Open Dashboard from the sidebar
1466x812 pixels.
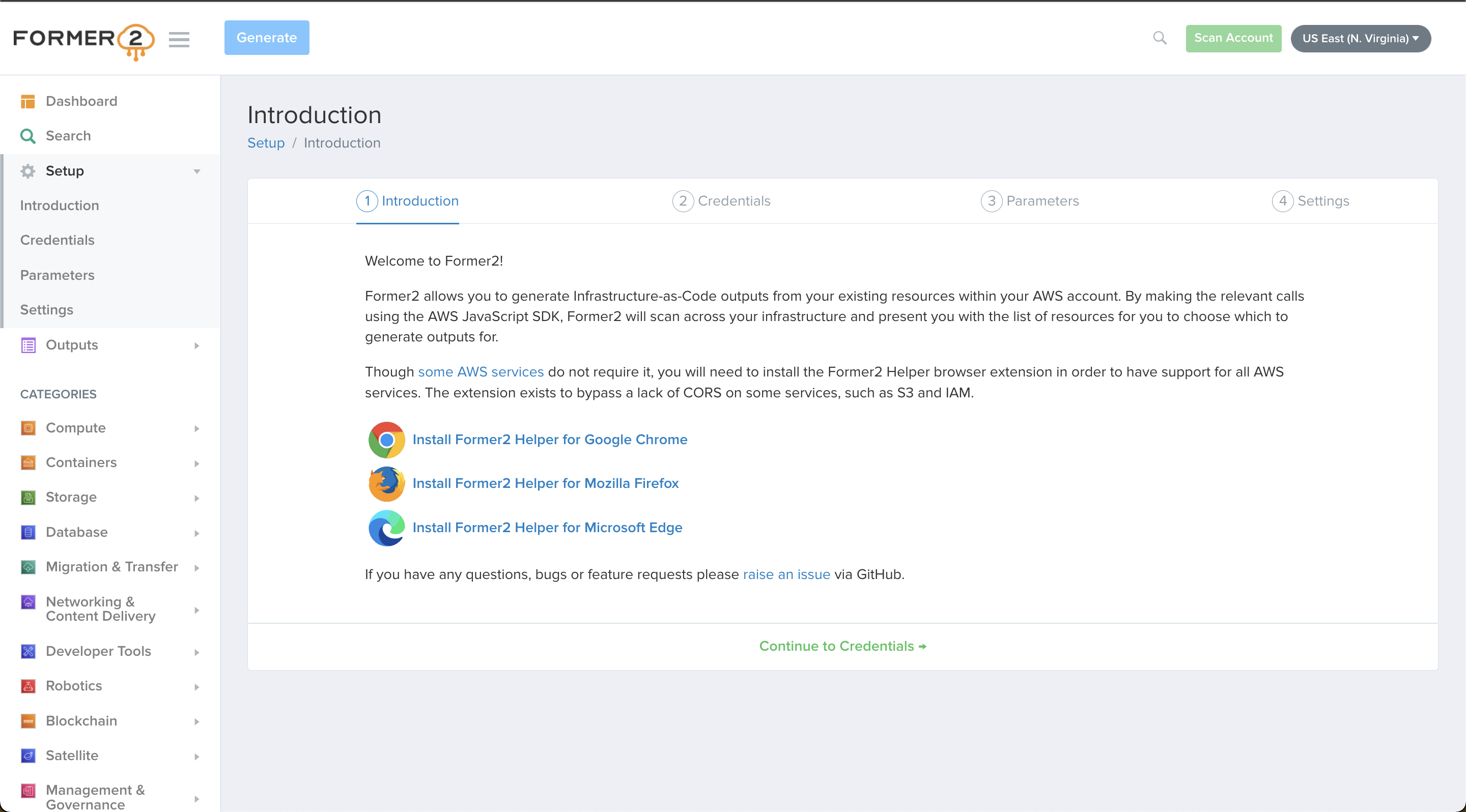click(81, 101)
